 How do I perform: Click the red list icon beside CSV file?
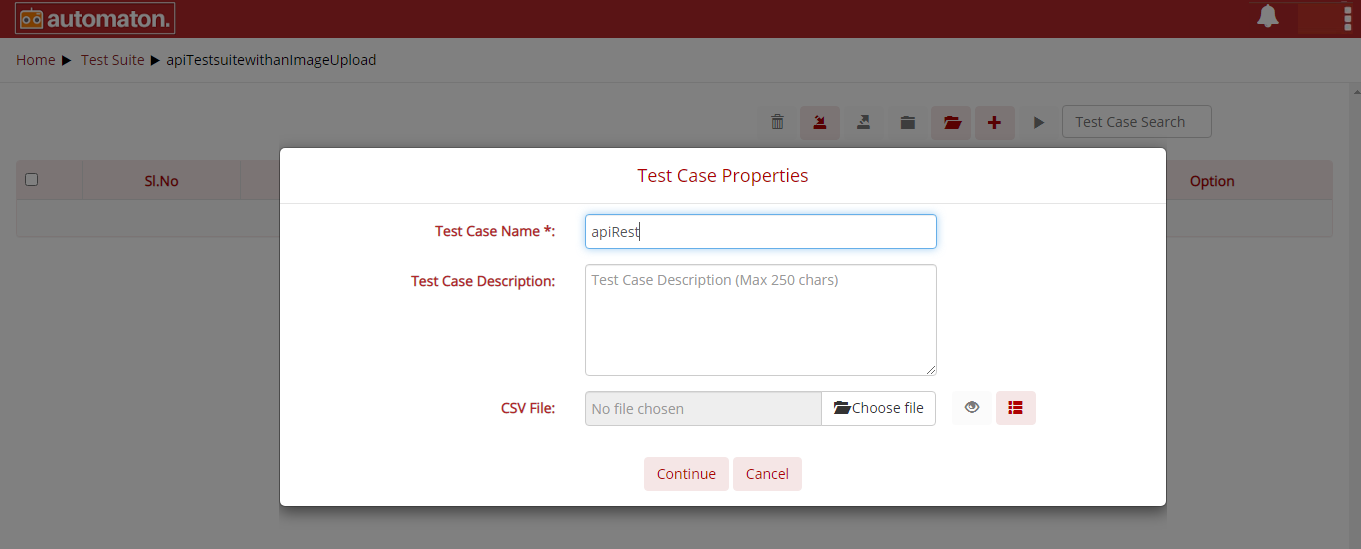pyautogui.click(x=1016, y=408)
